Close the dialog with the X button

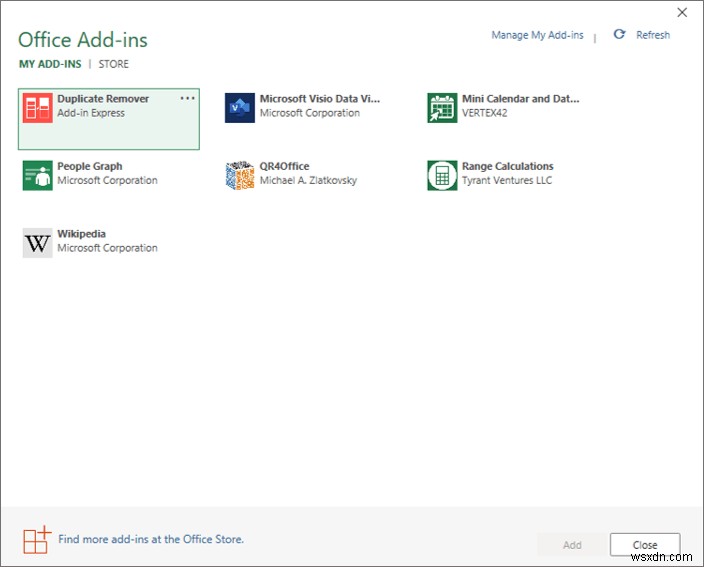point(683,13)
